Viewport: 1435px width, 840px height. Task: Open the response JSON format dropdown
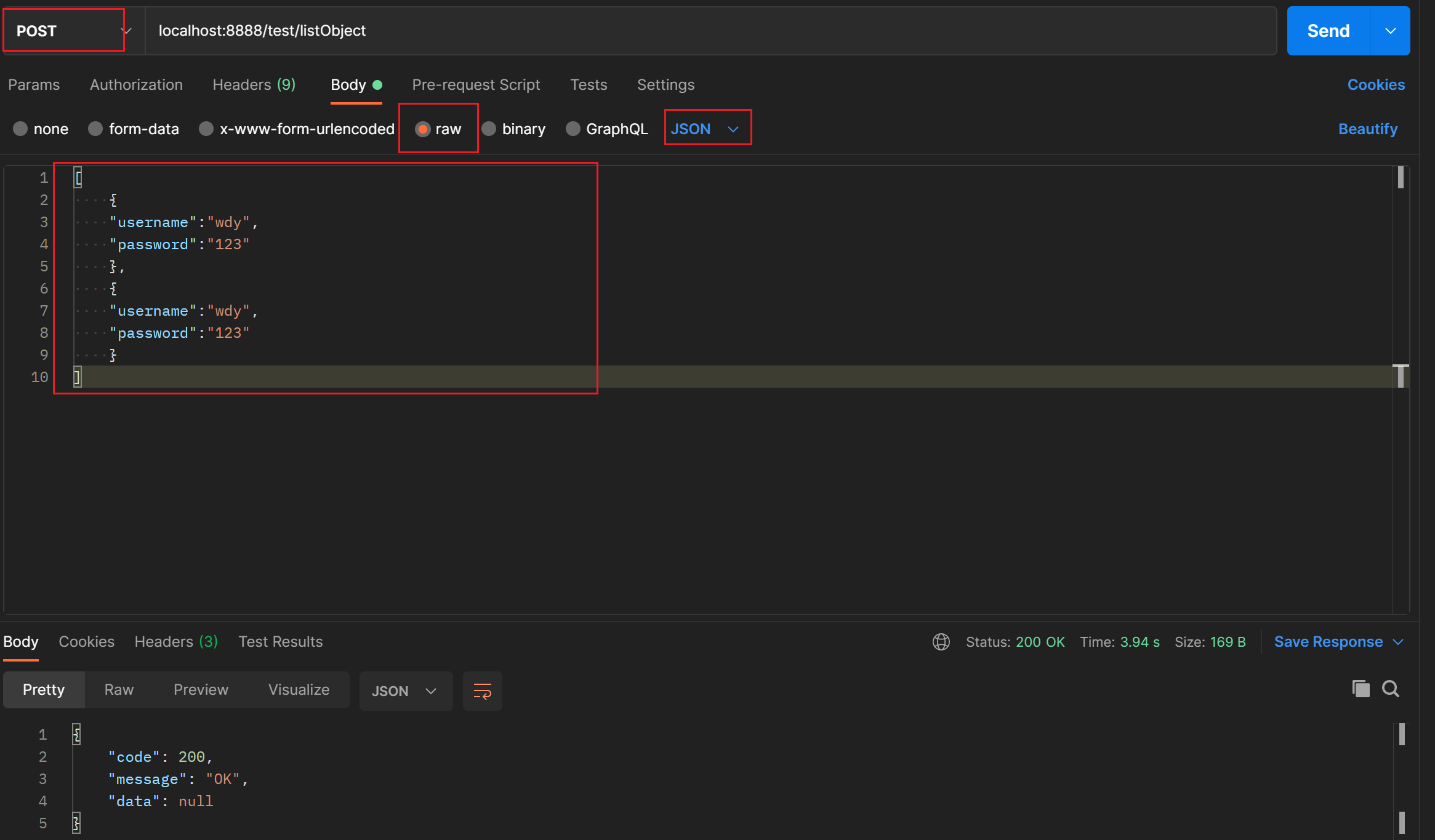[405, 690]
